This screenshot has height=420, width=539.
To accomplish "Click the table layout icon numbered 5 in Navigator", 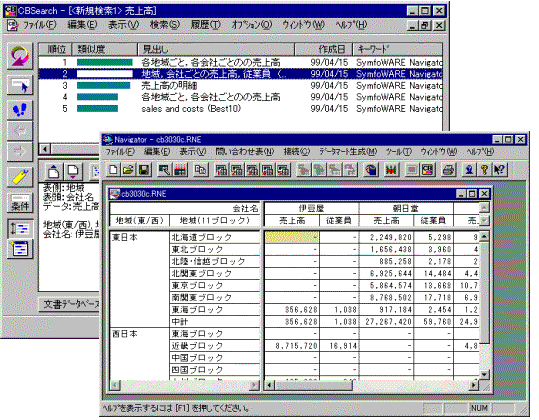I will click(284, 170).
